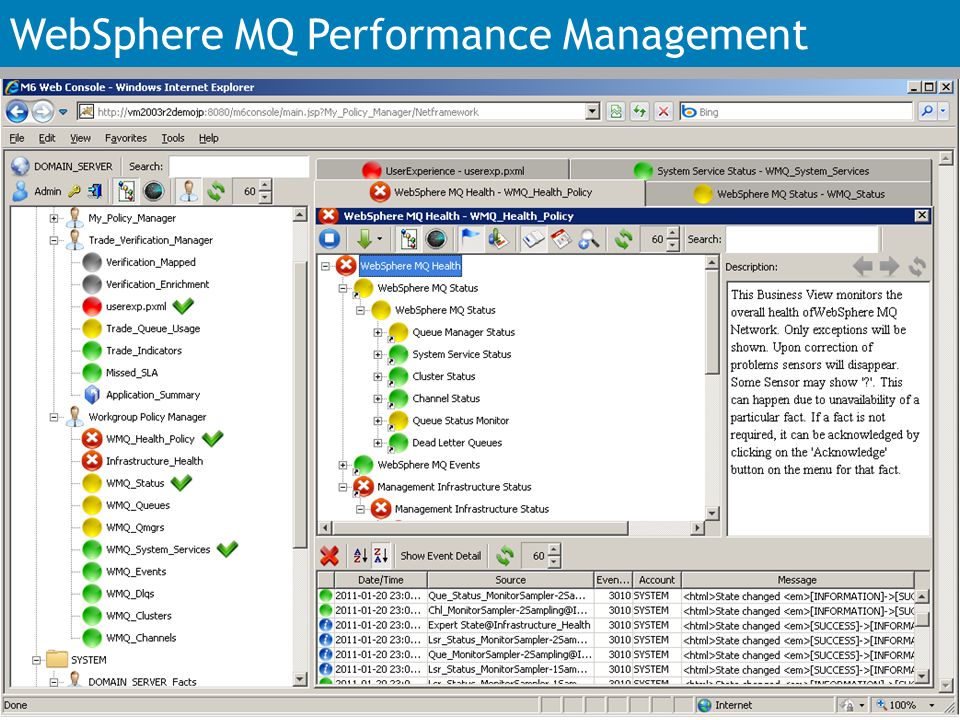Image resolution: width=960 pixels, height=720 pixels.
Task: Click the Show Event Detail button
Action: (x=441, y=556)
